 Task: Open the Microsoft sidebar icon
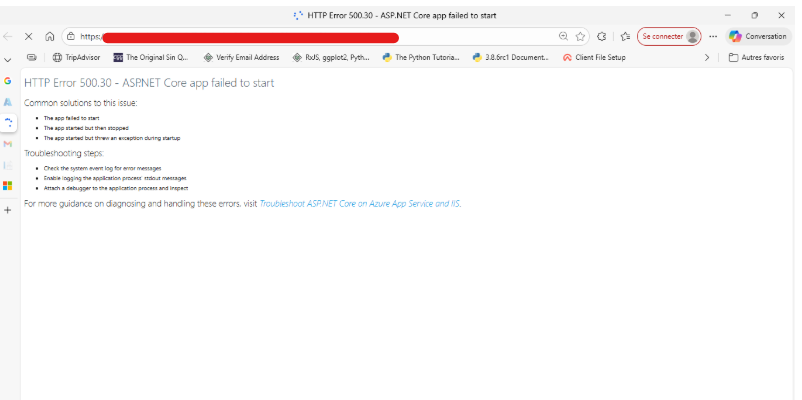8,186
